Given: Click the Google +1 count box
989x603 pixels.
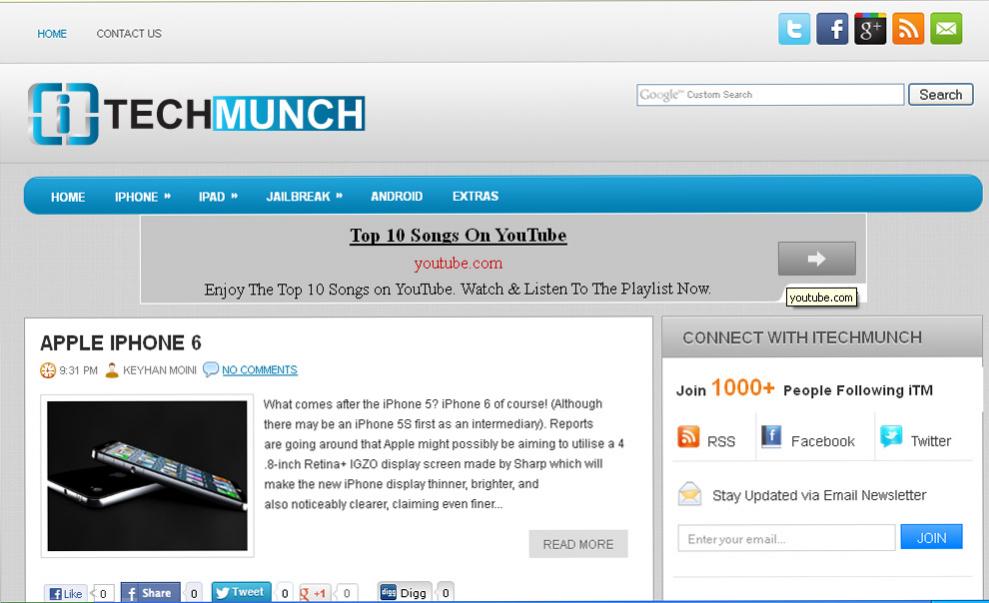Looking at the screenshot, I should (346, 594).
